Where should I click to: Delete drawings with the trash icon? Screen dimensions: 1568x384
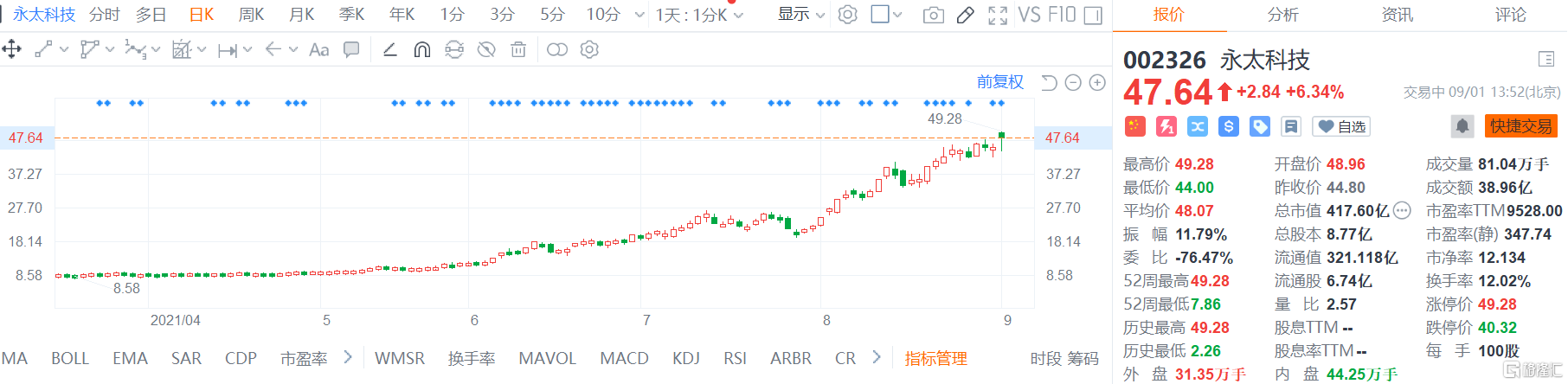click(517, 50)
